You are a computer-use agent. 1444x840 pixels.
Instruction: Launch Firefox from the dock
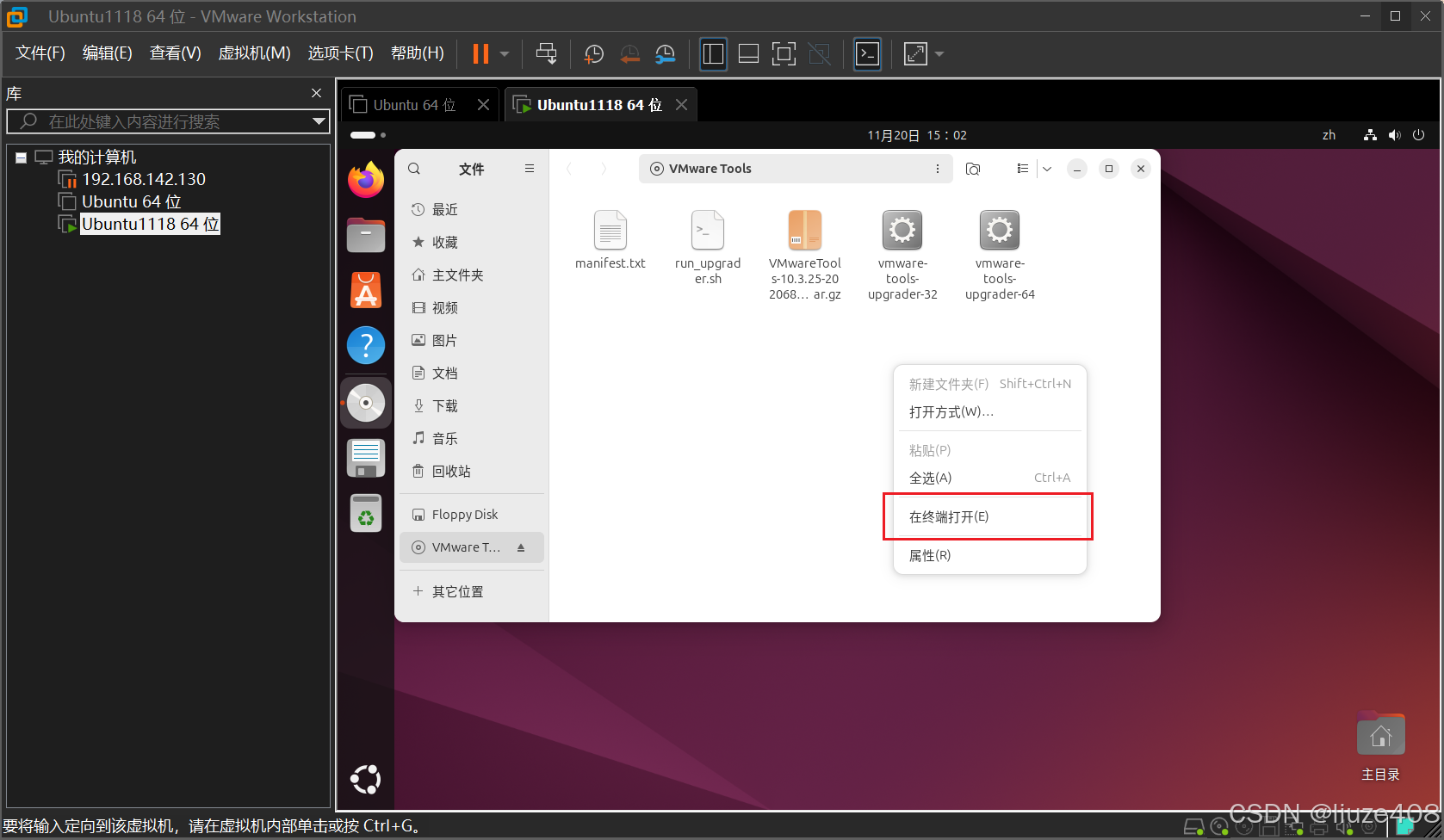[x=366, y=179]
